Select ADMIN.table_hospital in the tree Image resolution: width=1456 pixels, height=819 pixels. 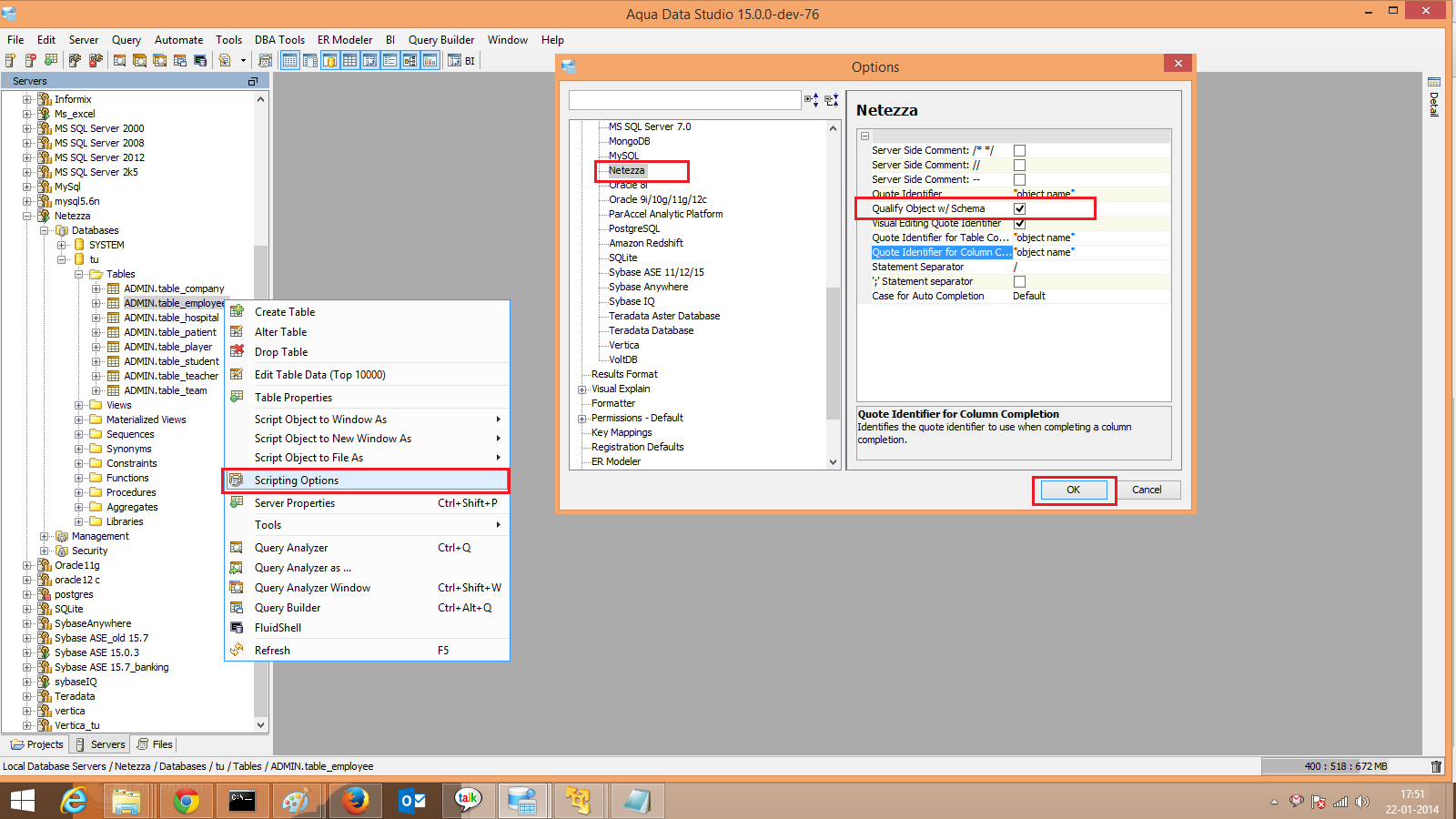(x=171, y=318)
